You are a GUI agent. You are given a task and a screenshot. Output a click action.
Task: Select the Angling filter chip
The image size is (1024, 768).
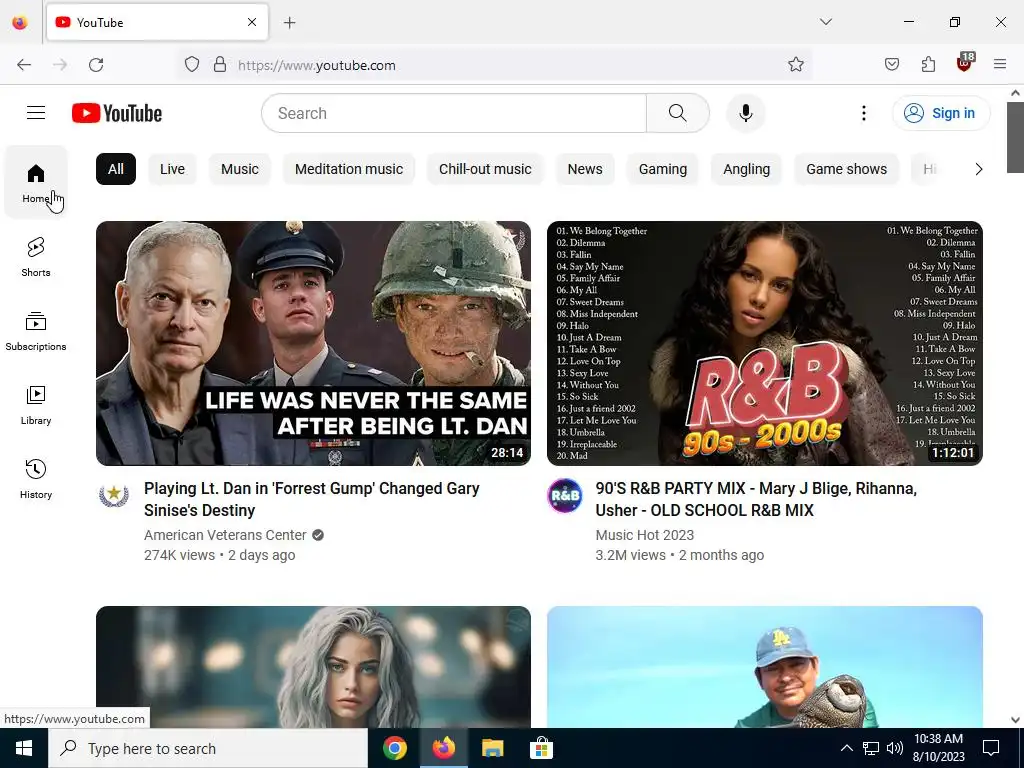tap(746, 169)
